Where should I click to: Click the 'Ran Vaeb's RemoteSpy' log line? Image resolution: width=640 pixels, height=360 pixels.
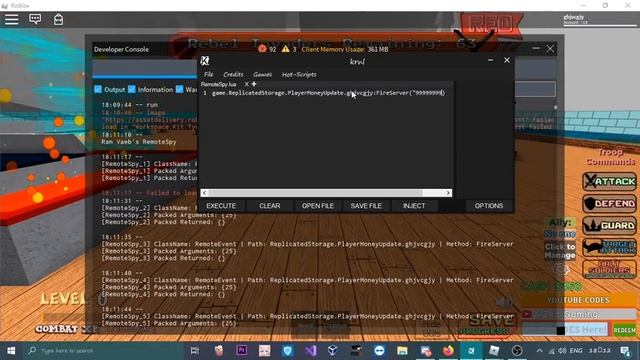(139, 142)
